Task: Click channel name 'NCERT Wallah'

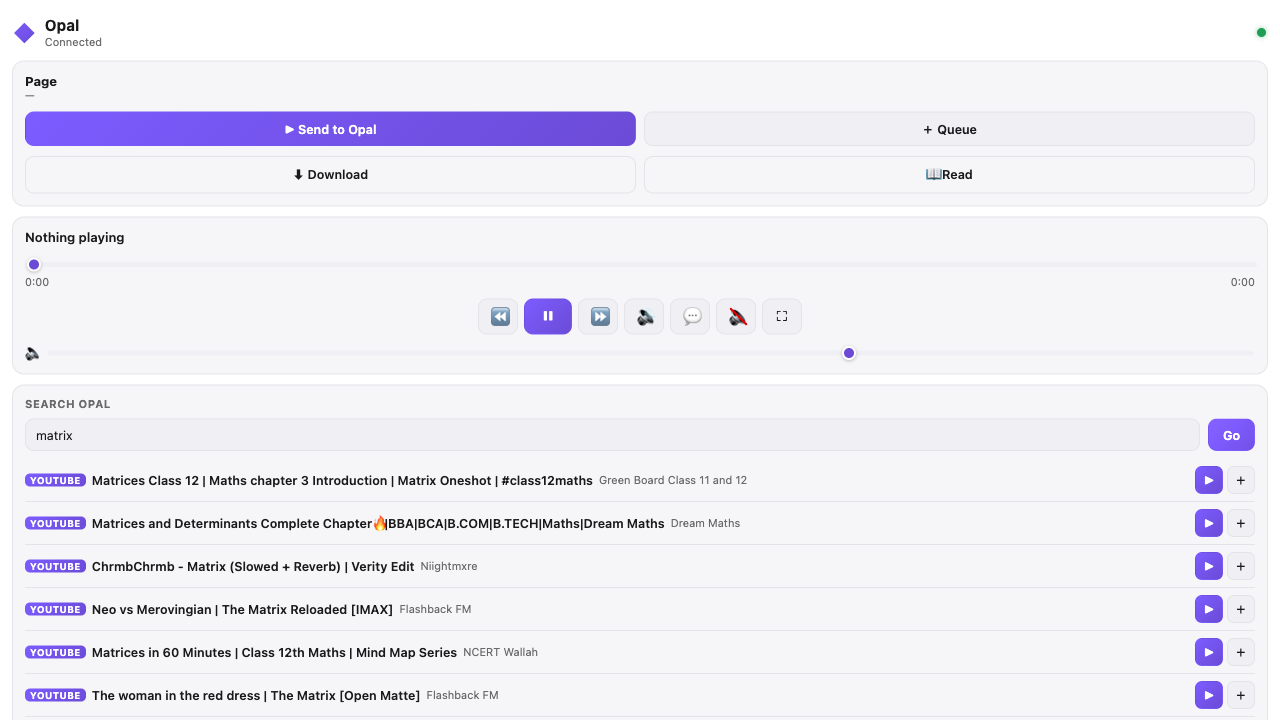Action: point(500,653)
